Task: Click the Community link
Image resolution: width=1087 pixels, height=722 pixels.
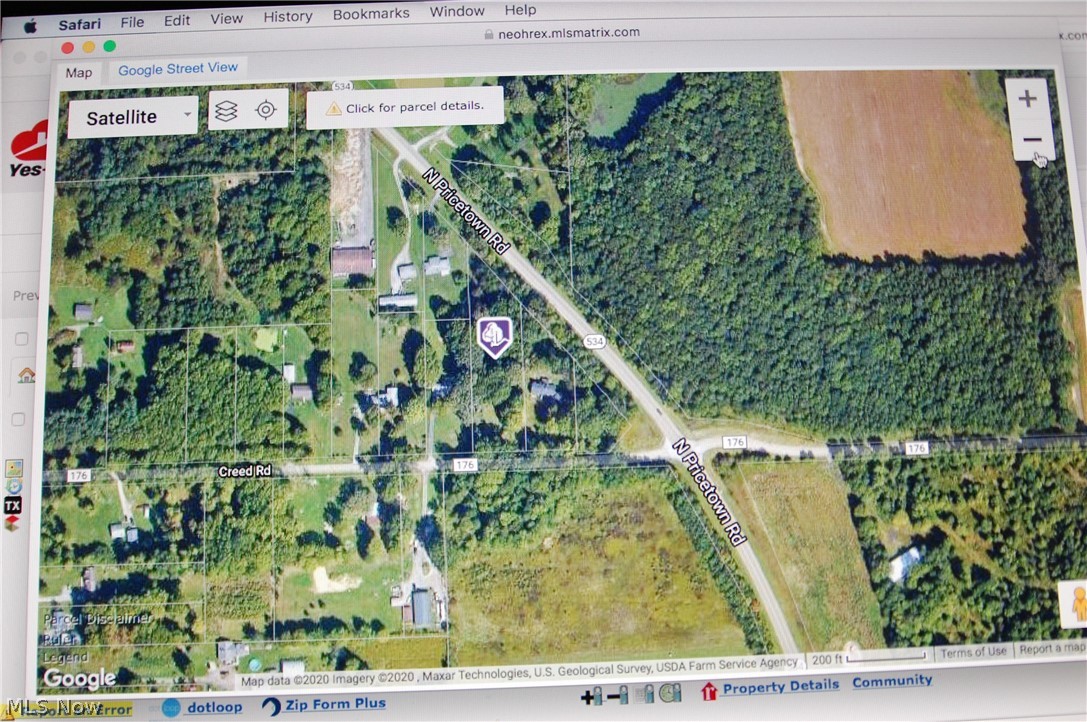Action: click(892, 681)
